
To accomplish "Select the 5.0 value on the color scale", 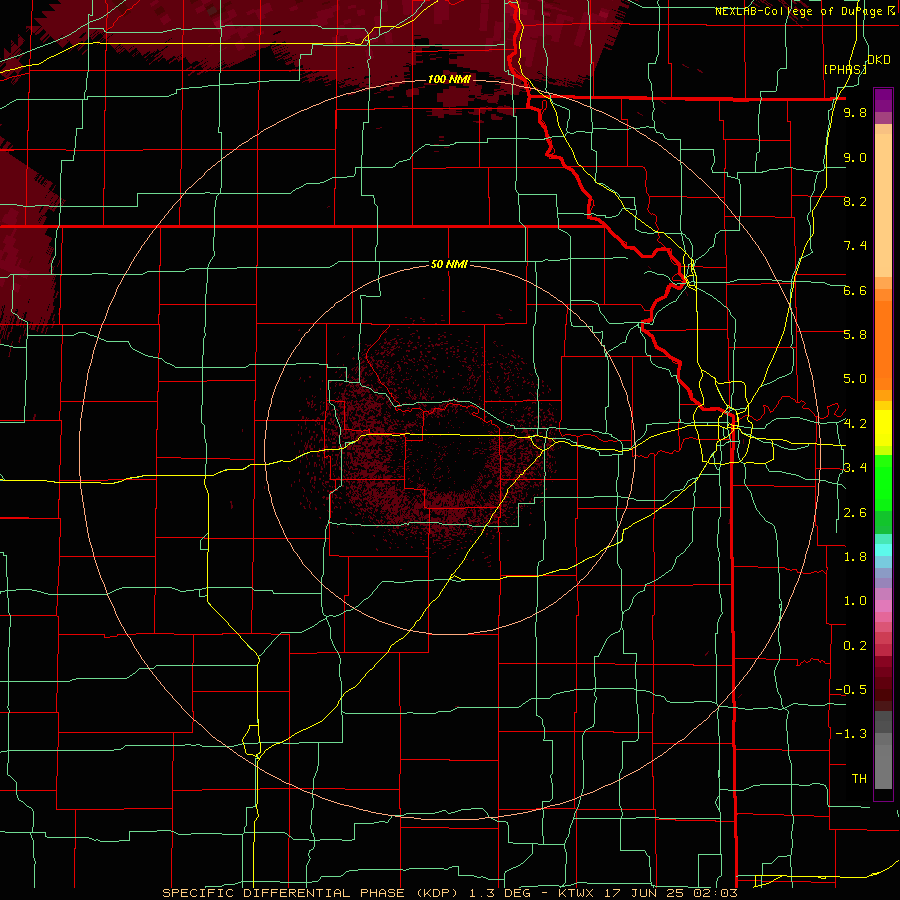I will pyautogui.click(x=855, y=379).
